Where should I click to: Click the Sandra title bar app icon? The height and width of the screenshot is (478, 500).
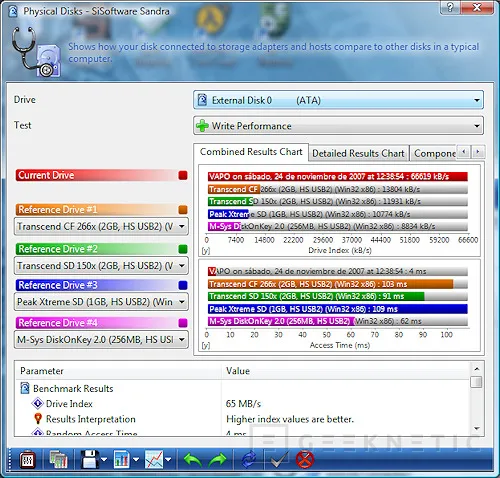(13, 11)
